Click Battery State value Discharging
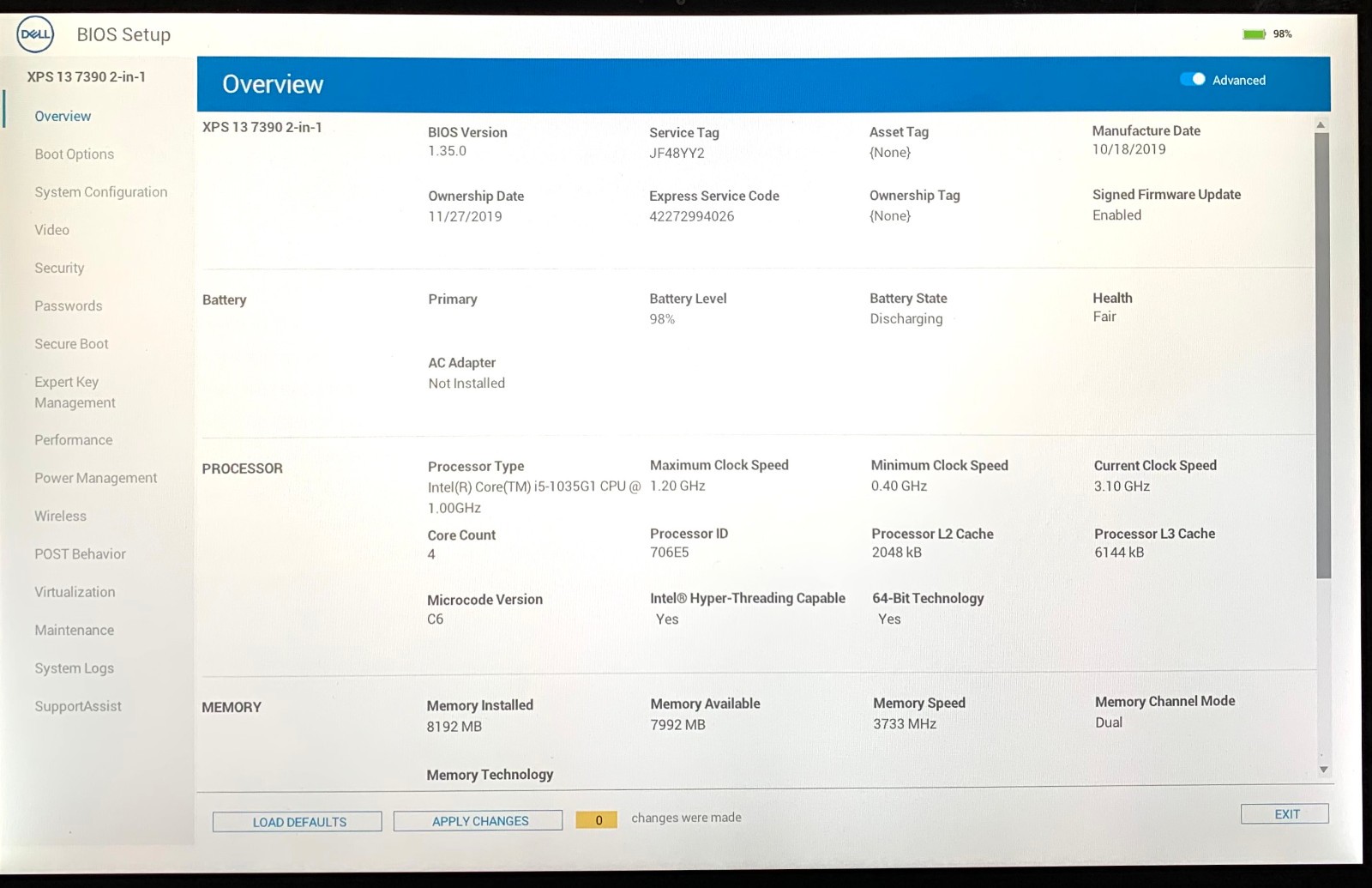 [906, 318]
